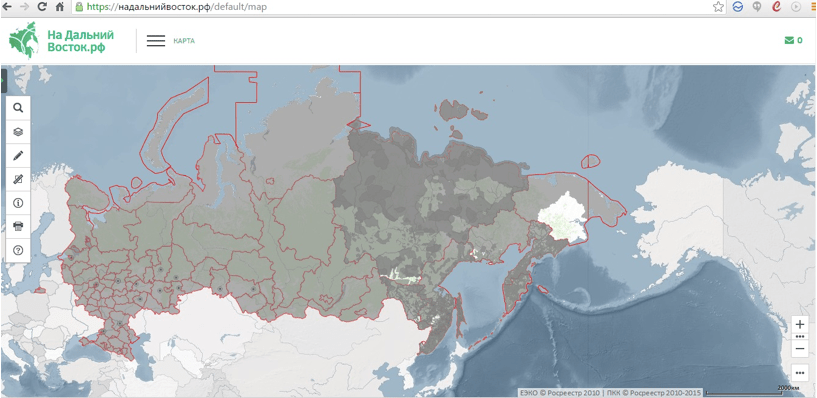
Task: Expand the ellipsis between the zoom buttons
Action: click(800, 337)
